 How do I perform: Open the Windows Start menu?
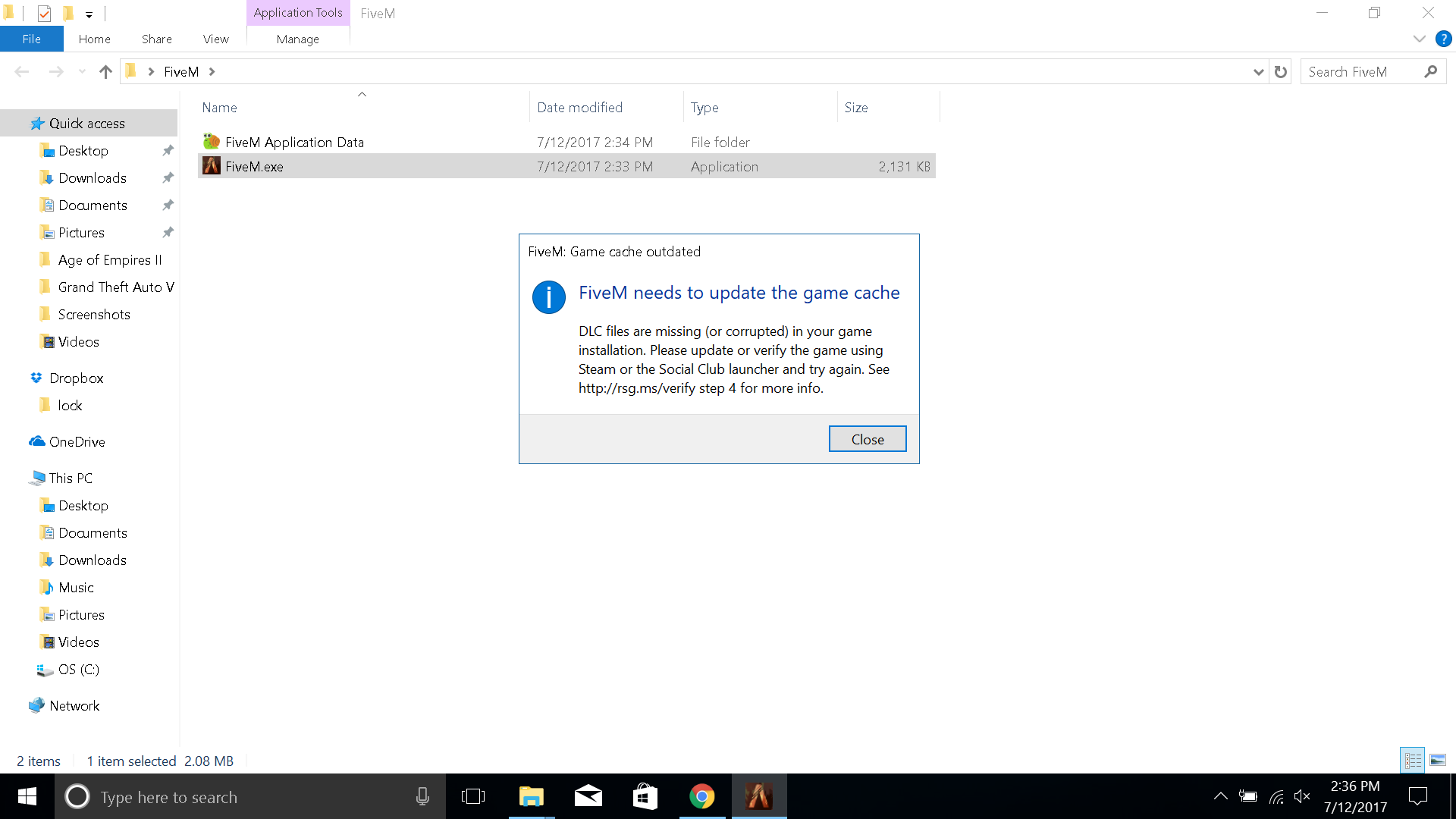point(27,796)
